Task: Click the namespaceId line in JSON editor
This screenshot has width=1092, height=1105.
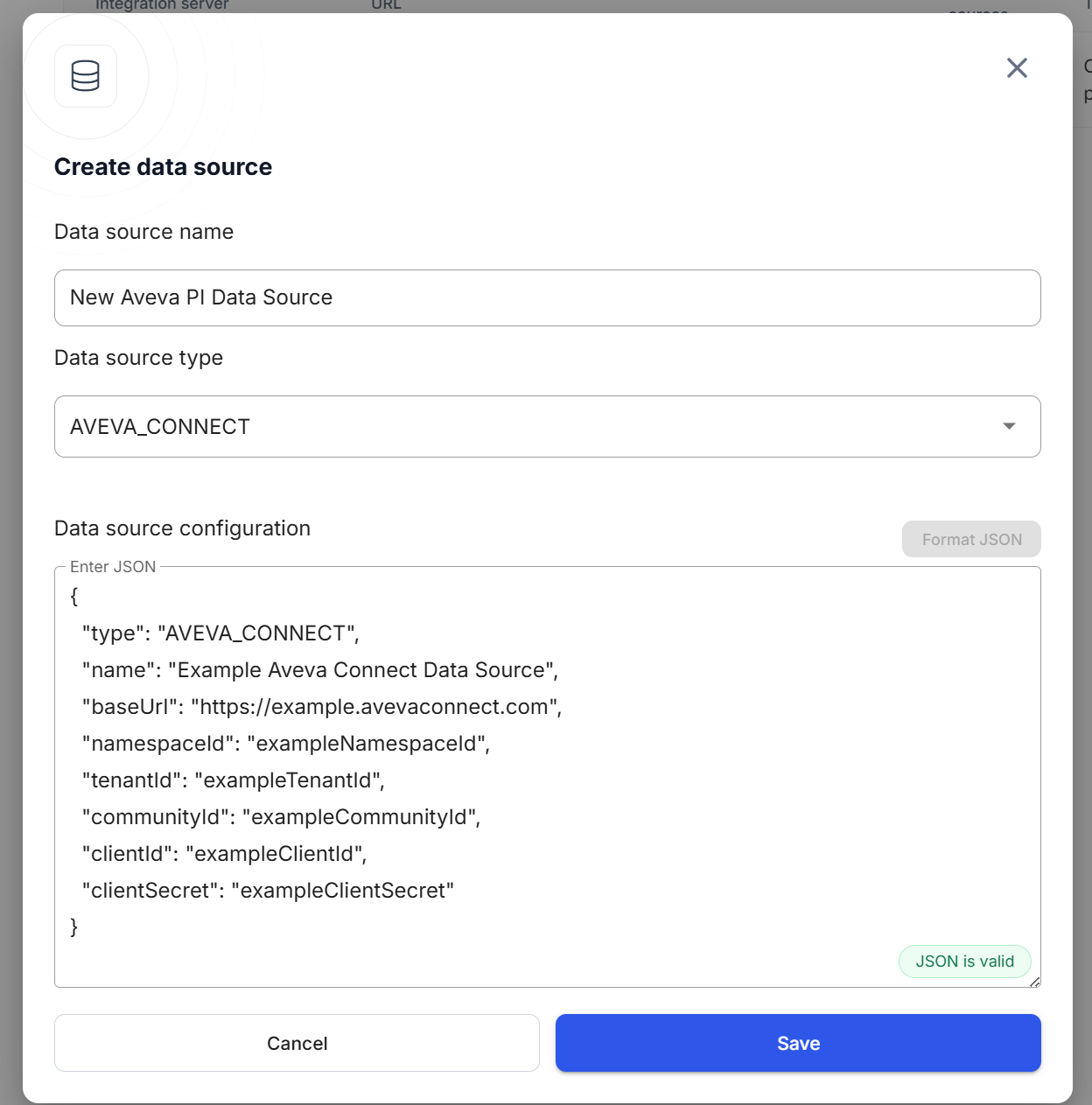Action: tap(286, 744)
